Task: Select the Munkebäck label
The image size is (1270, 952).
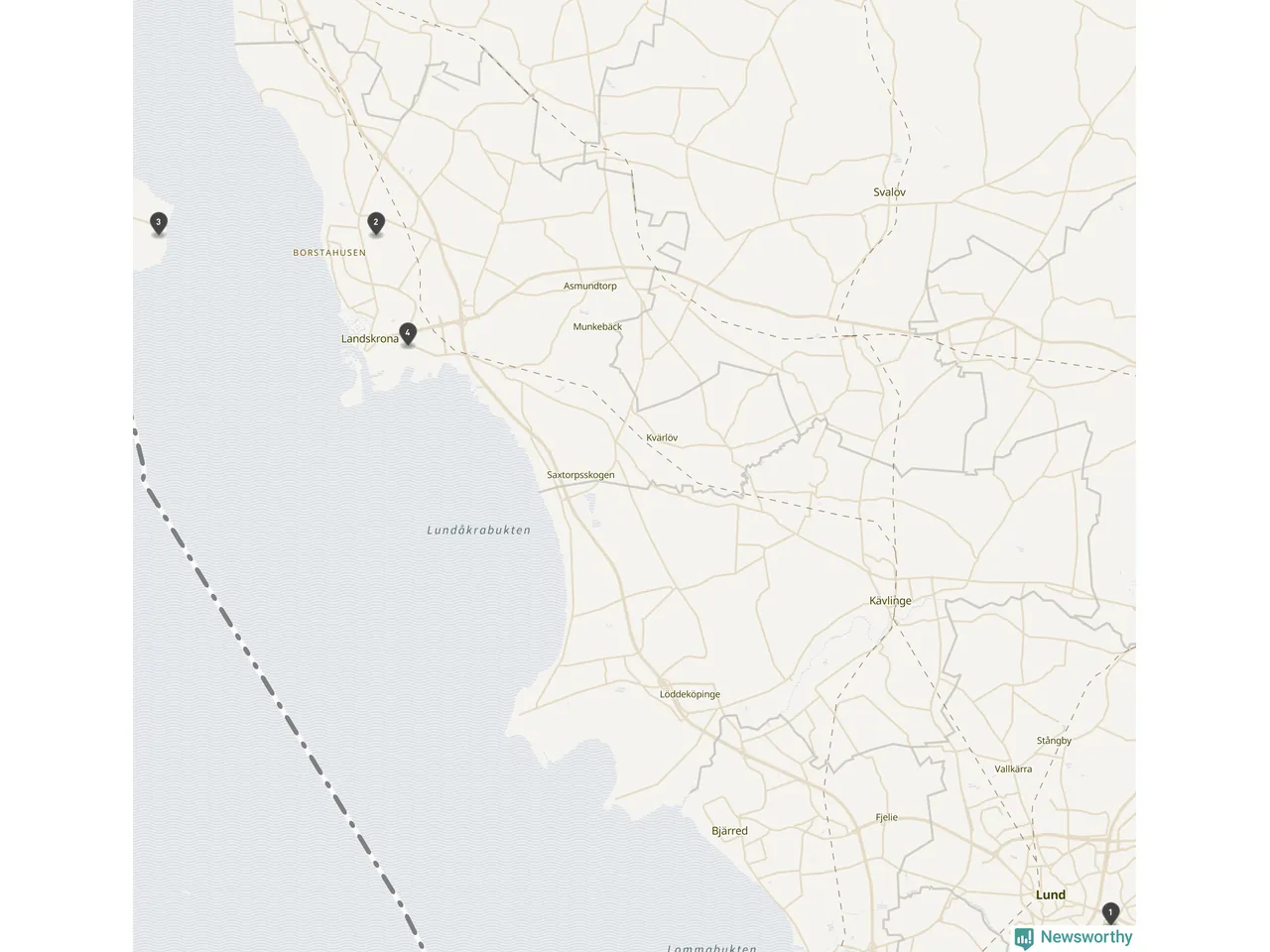Action: (597, 326)
